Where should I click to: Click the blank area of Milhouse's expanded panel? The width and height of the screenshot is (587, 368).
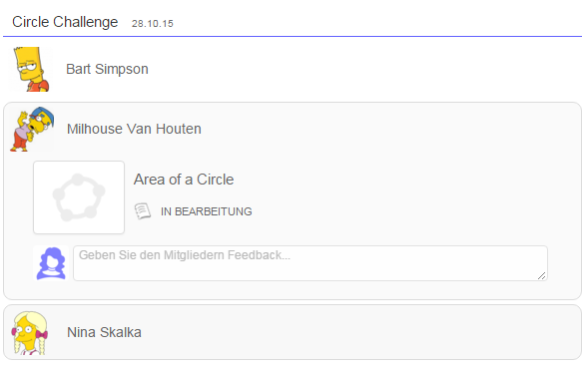tap(412, 195)
